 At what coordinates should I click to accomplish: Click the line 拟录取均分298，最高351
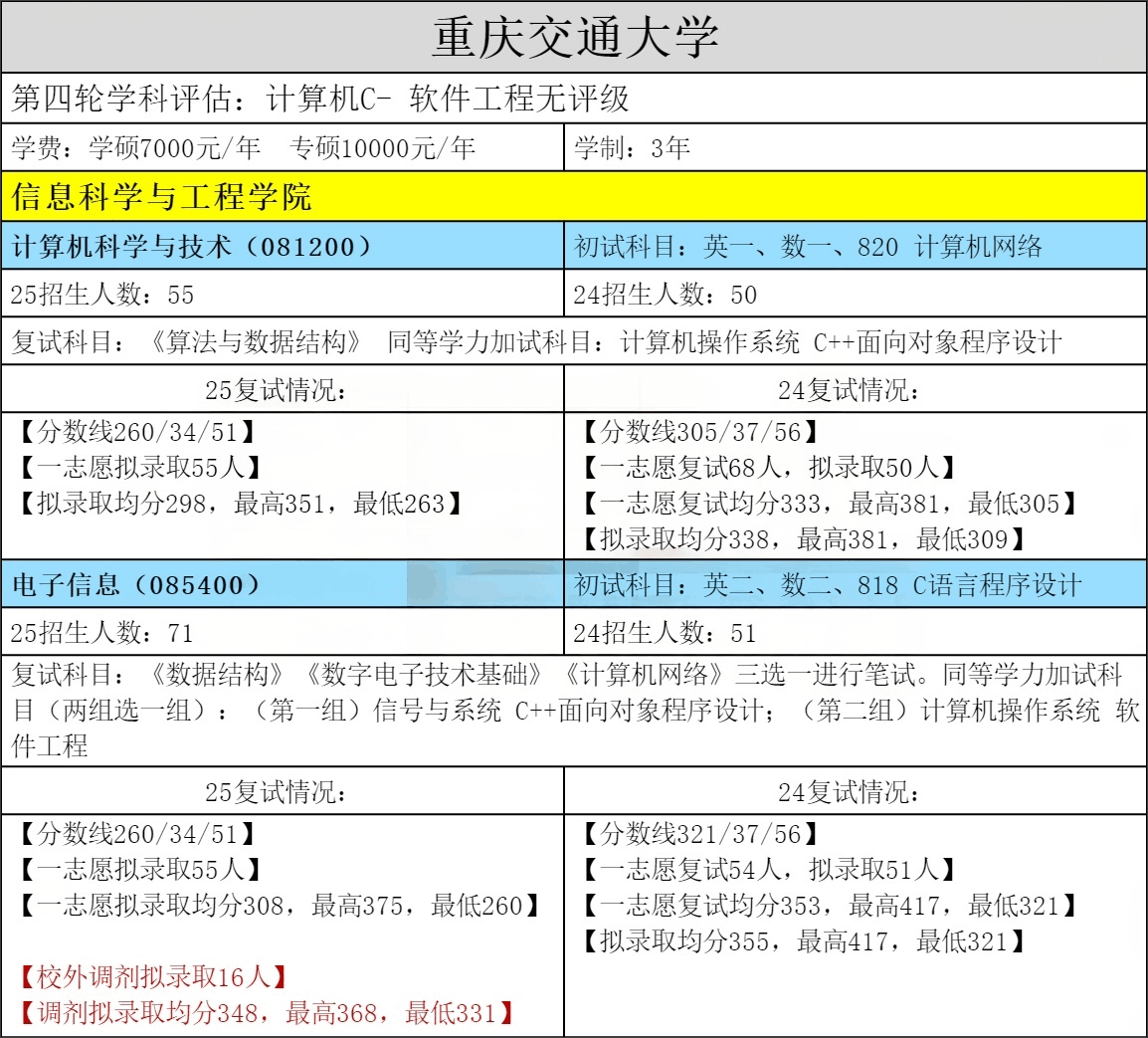pos(241,504)
